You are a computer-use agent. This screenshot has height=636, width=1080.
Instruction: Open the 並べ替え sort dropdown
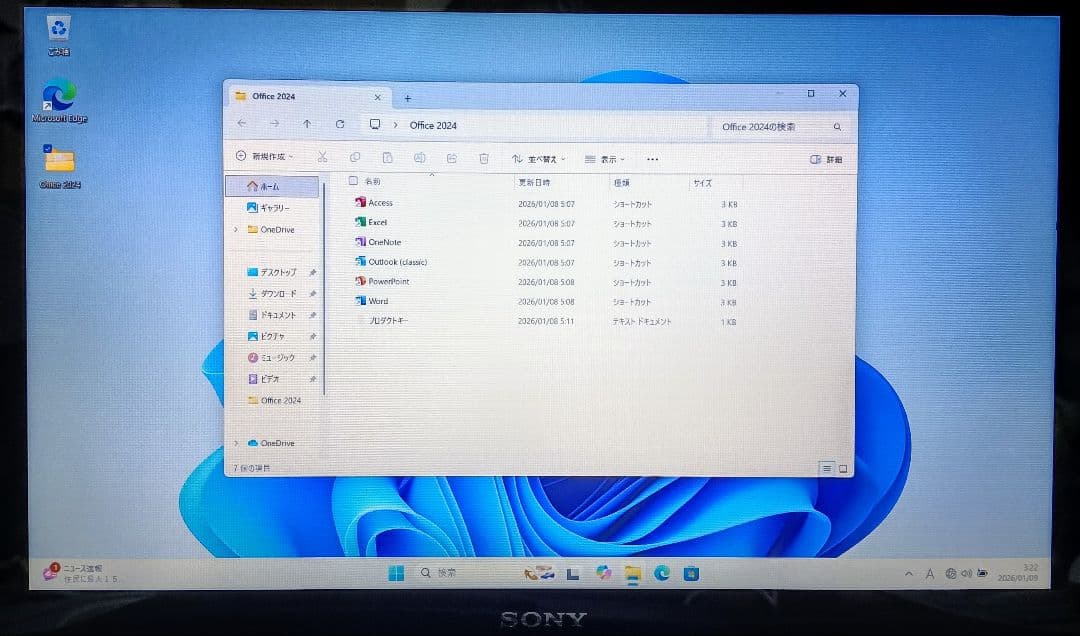pos(540,158)
